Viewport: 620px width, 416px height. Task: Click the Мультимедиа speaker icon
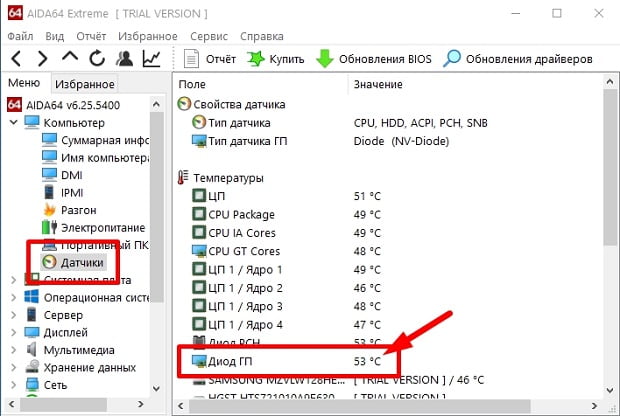(x=32, y=349)
